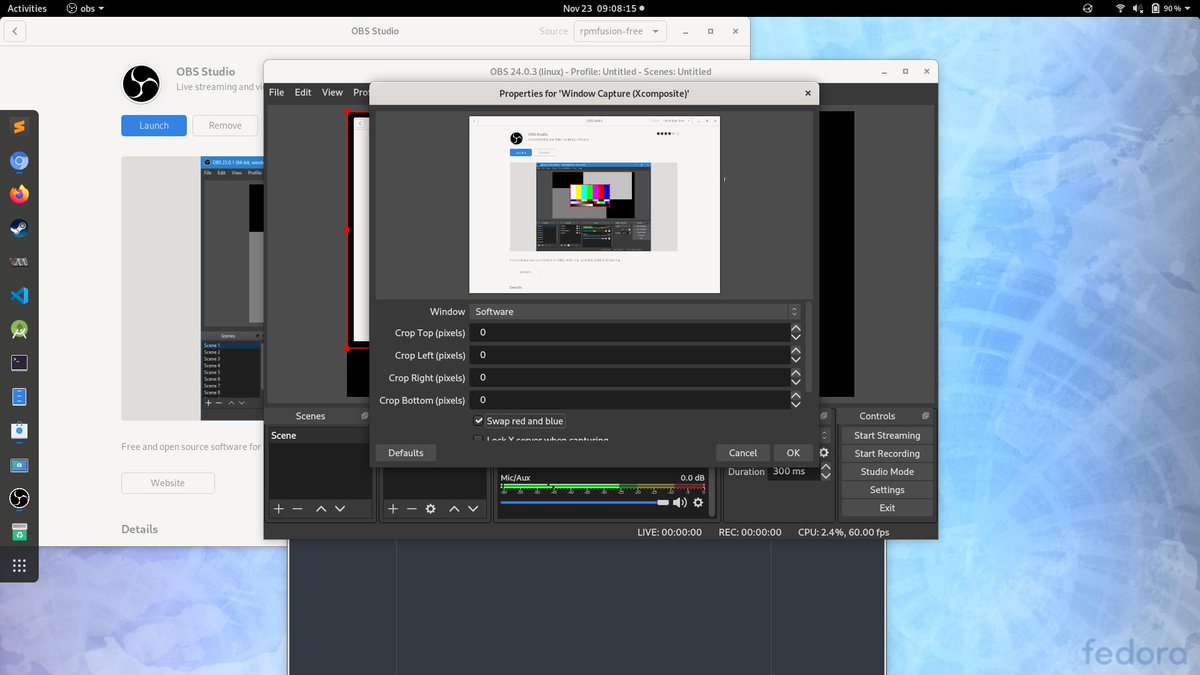Remove the selected scene with minus icon
Image resolution: width=1200 pixels, height=675 pixels.
(x=297, y=509)
